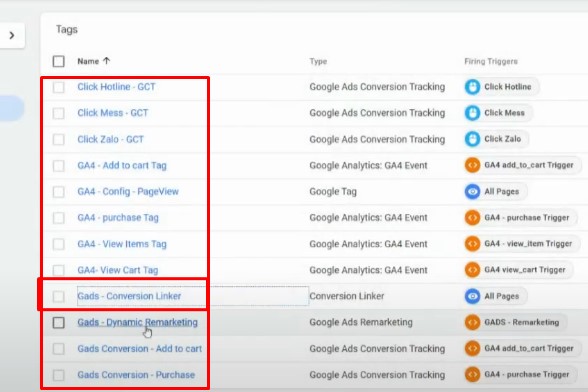
Task: Click the orange event icon in Gads Conversion - Purchase row
Action: (472, 374)
